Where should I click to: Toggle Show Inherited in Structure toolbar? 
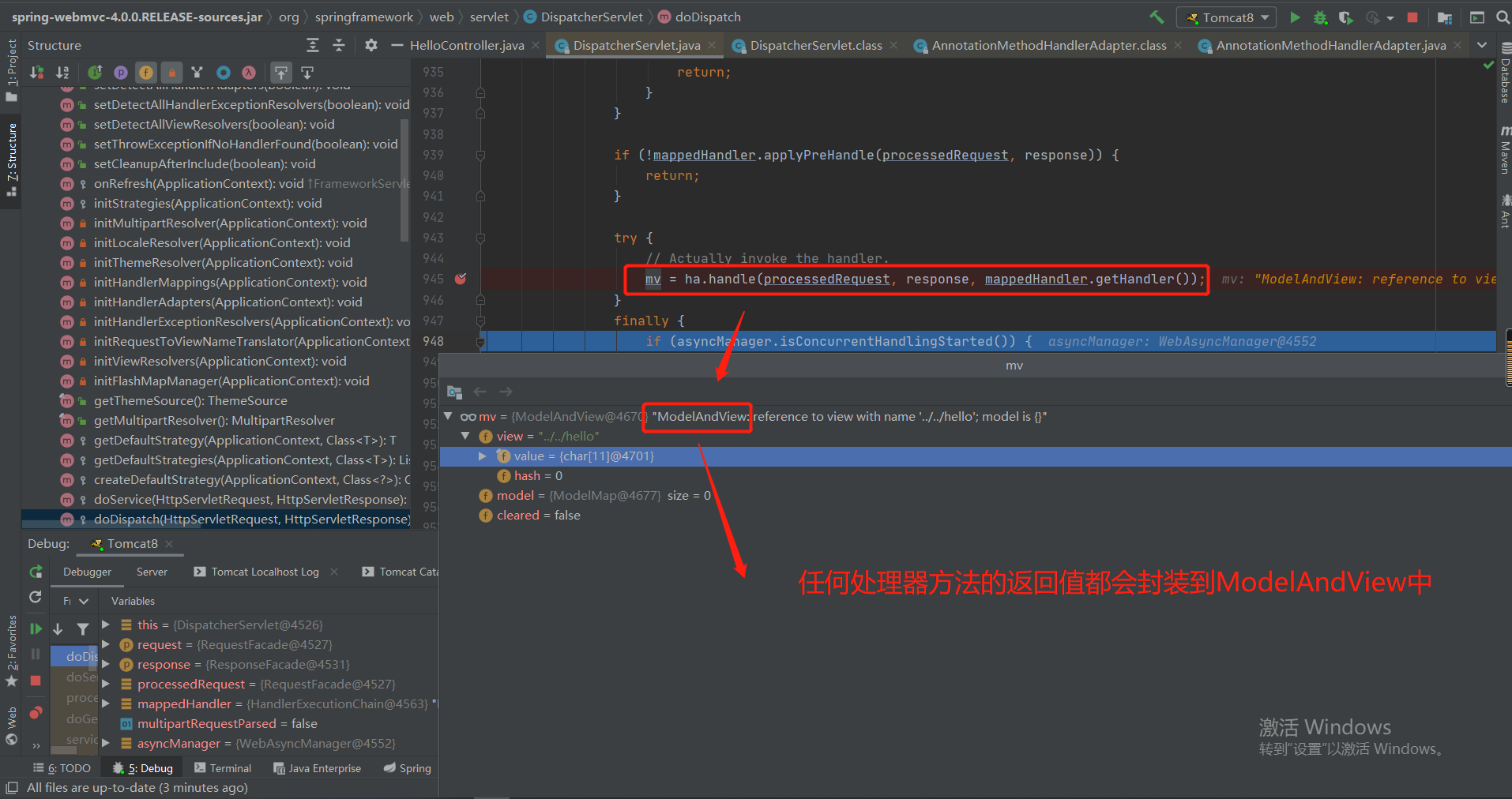pos(95,73)
